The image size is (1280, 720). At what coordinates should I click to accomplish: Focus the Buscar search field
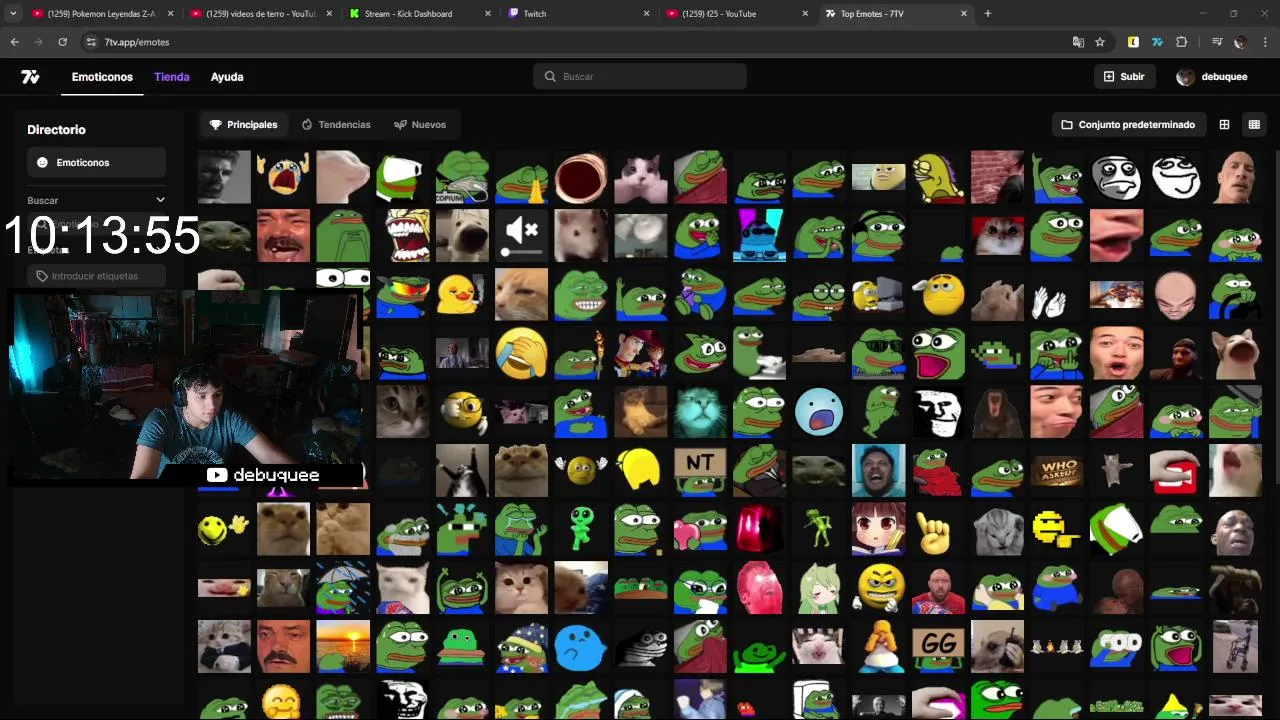click(x=640, y=76)
